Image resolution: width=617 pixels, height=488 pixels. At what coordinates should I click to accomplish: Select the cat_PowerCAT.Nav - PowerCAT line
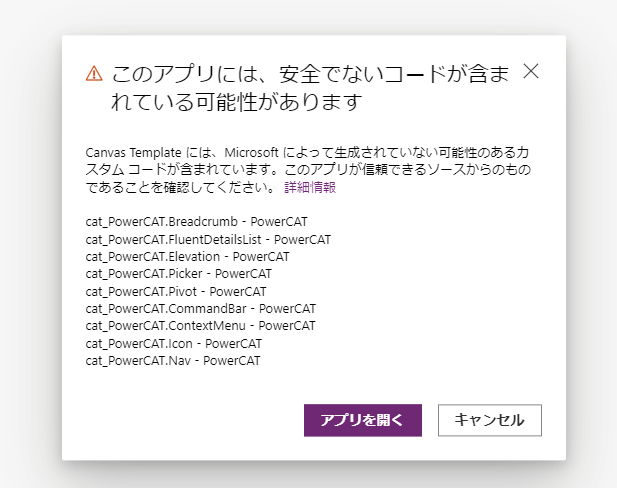coord(173,361)
